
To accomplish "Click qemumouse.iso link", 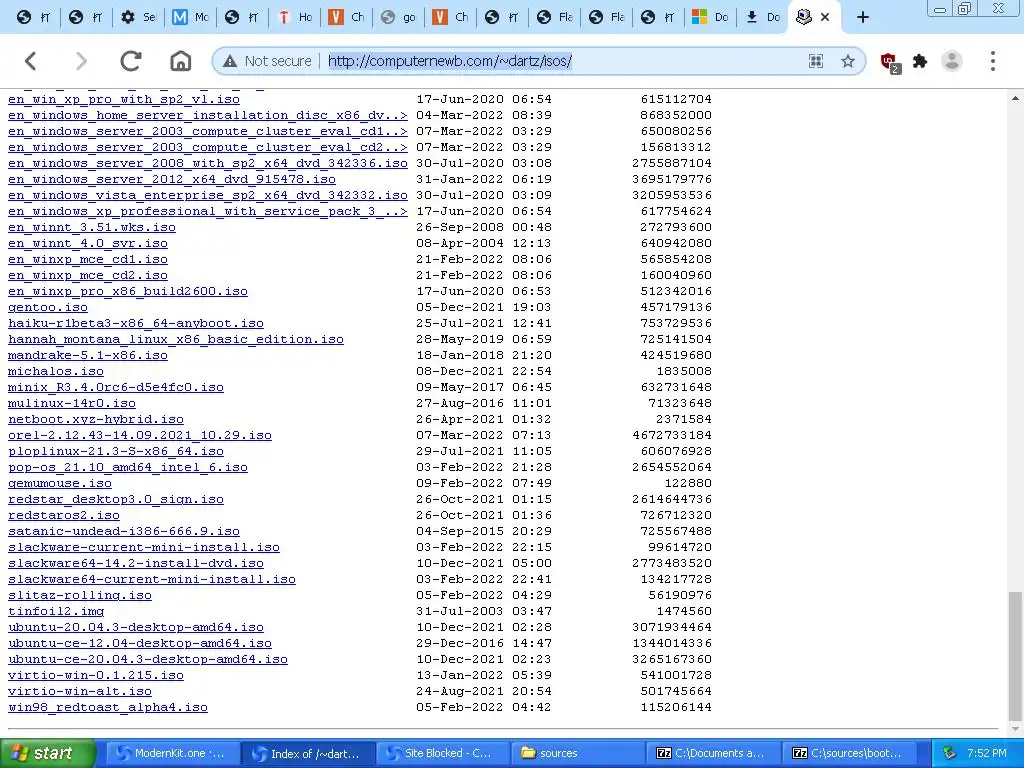I will click(x=59, y=483).
